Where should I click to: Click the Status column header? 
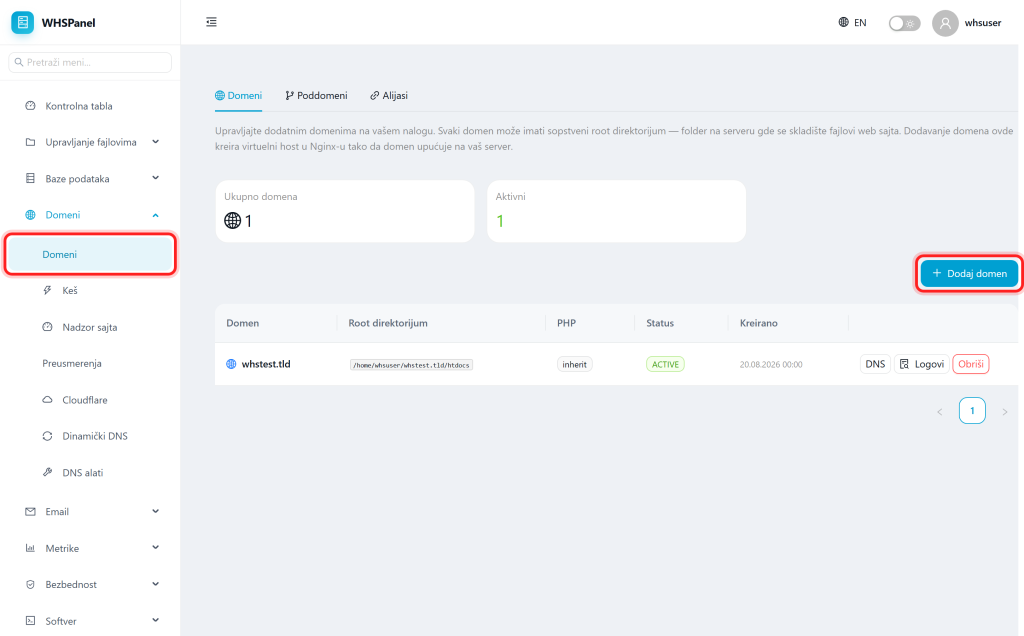click(x=660, y=323)
